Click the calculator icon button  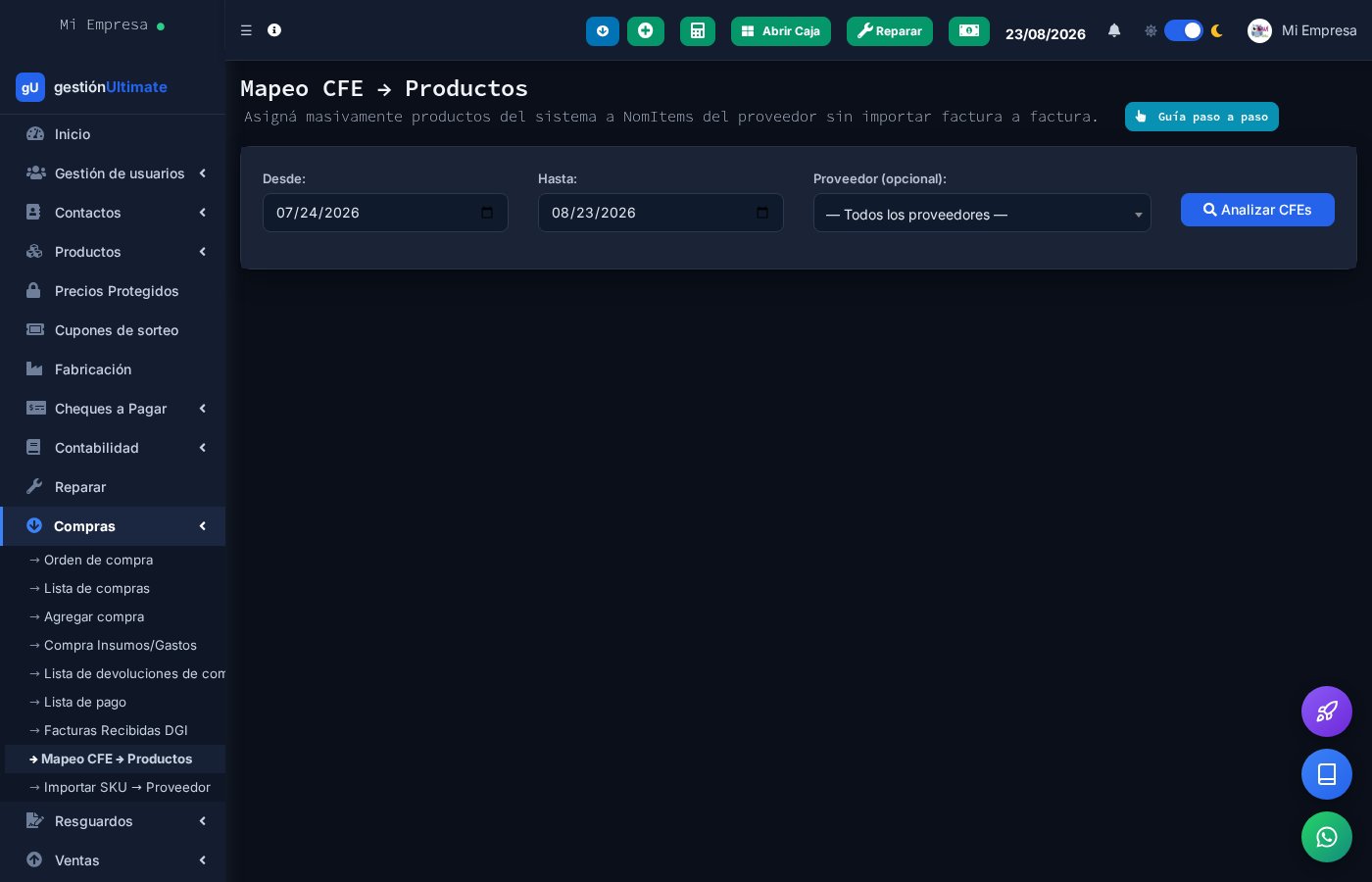(698, 31)
